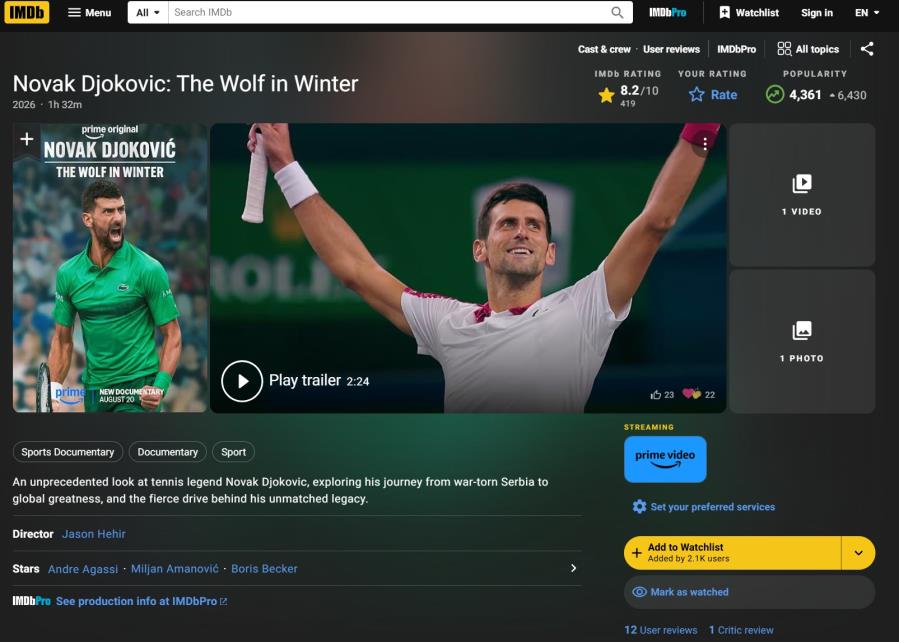
Task: See production info at IMDbPro
Action: (x=142, y=601)
